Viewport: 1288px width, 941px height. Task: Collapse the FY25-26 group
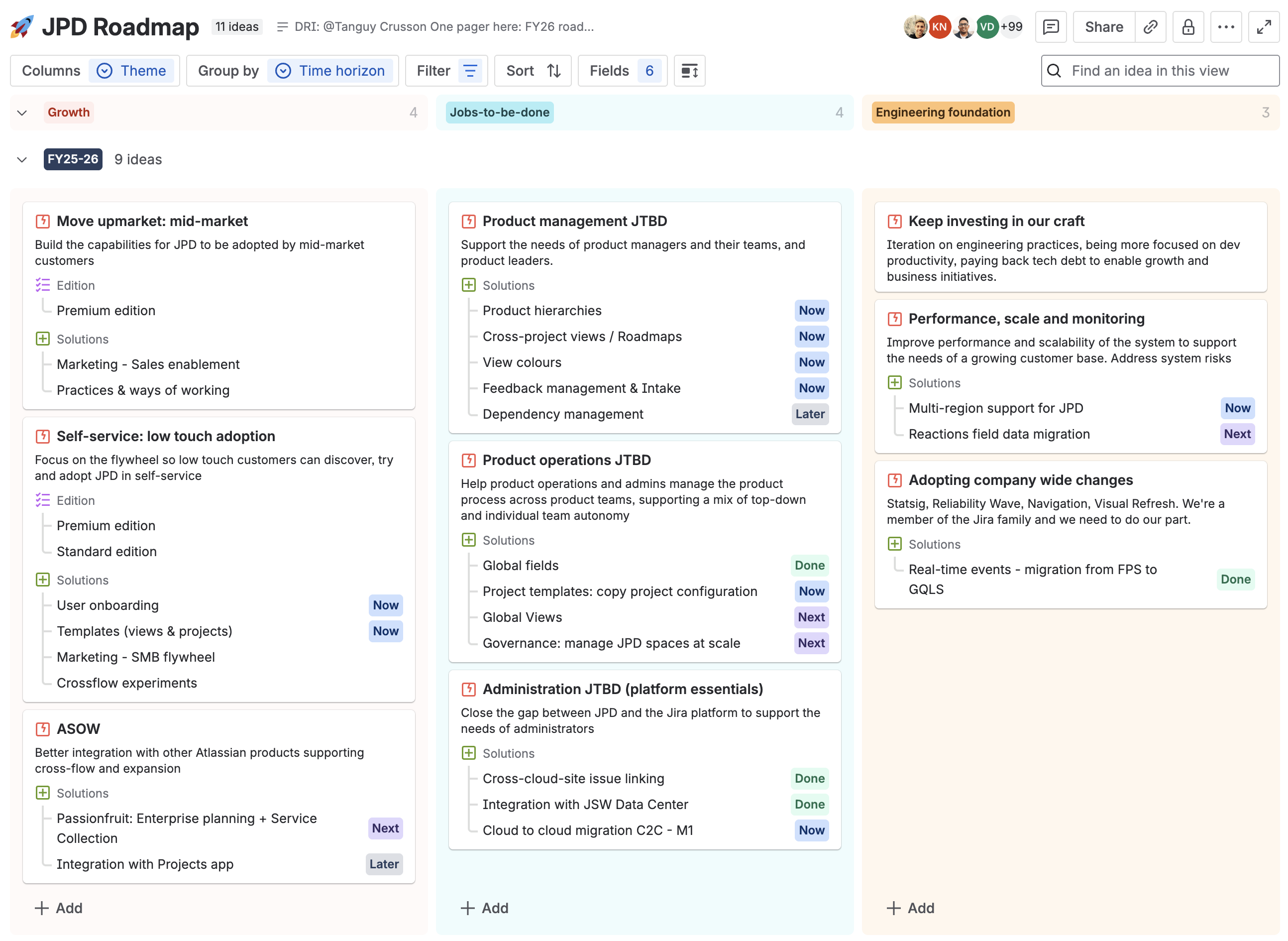[x=22, y=159]
